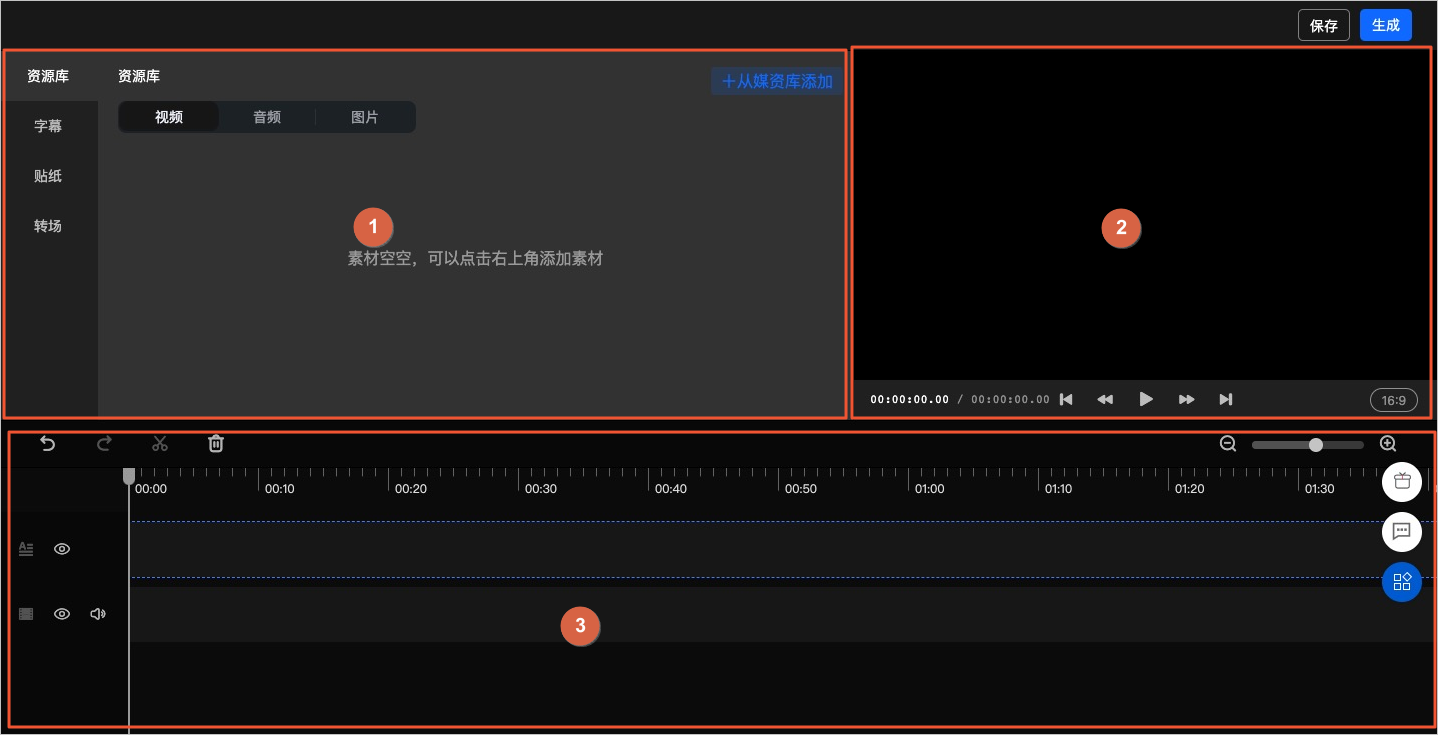Switch to the 图片 tab
The width and height of the screenshot is (1438, 735).
(x=365, y=117)
